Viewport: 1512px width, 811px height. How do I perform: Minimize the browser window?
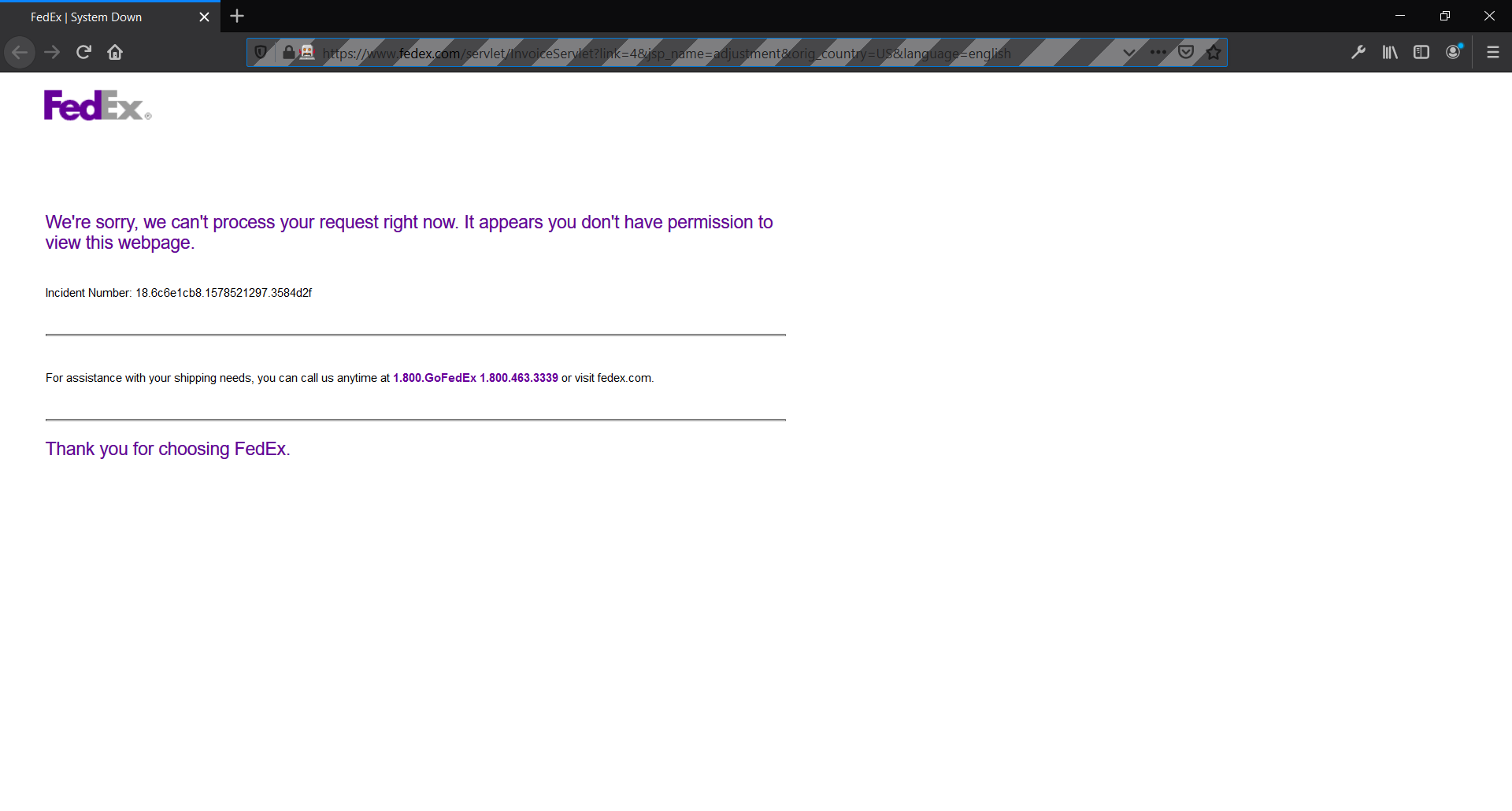1400,16
